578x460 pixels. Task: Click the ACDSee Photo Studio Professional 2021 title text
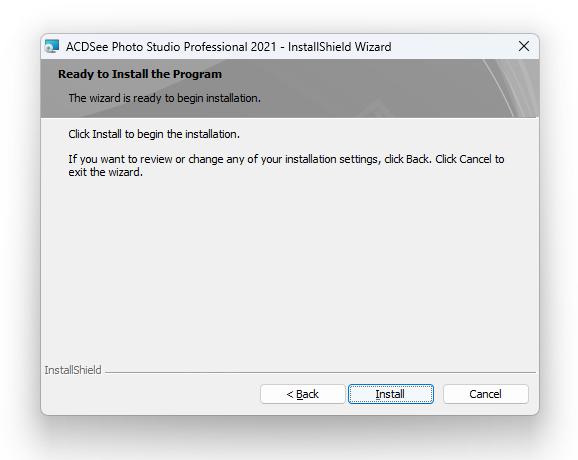[171, 47]
